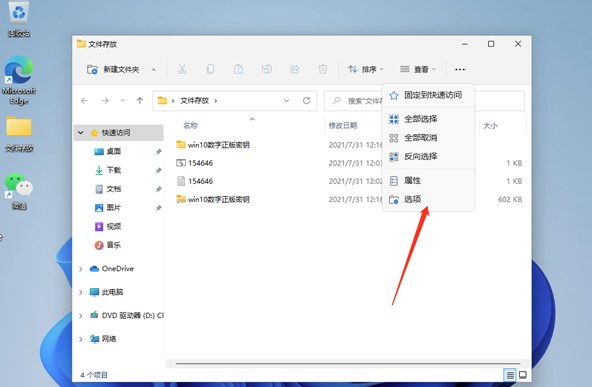
Task: Expand the This PC (此电脑) node
Action: click(80, 292)
